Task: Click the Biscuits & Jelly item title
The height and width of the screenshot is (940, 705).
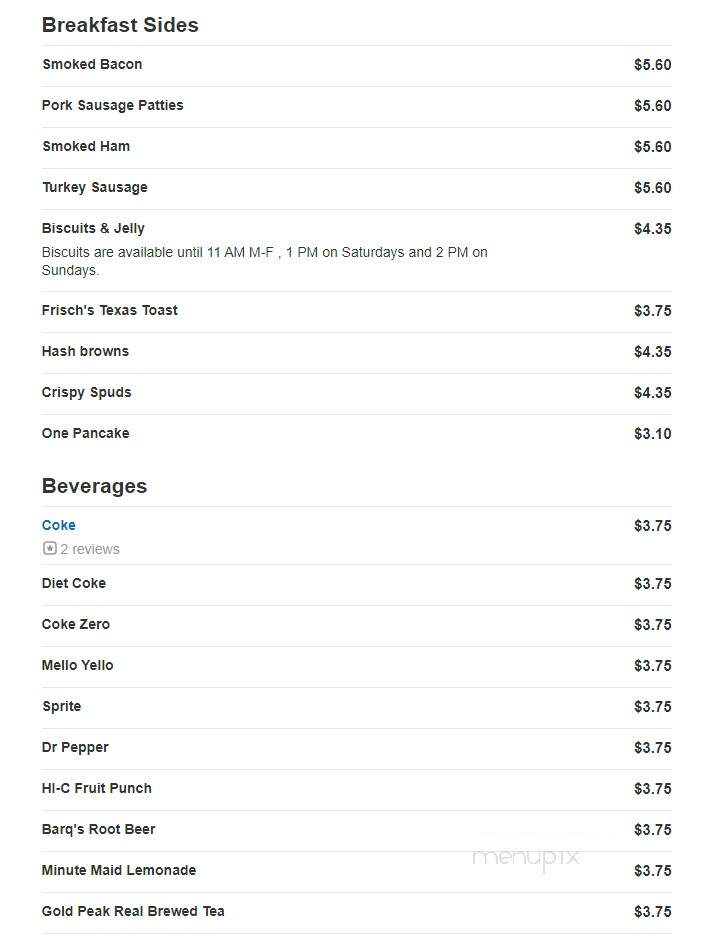Action: [x=94, y=228]
